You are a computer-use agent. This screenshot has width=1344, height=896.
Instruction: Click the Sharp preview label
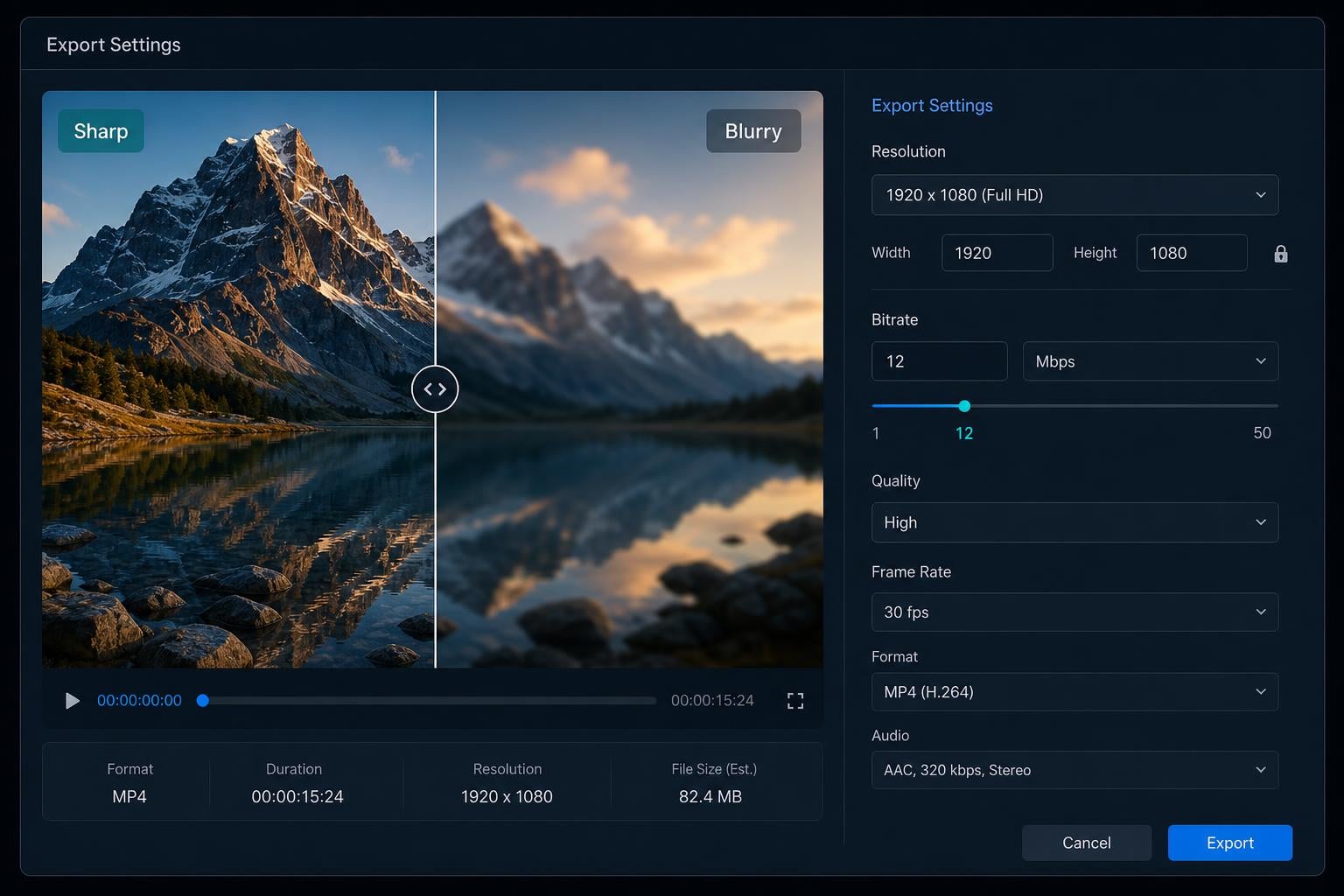pos(101,131)
